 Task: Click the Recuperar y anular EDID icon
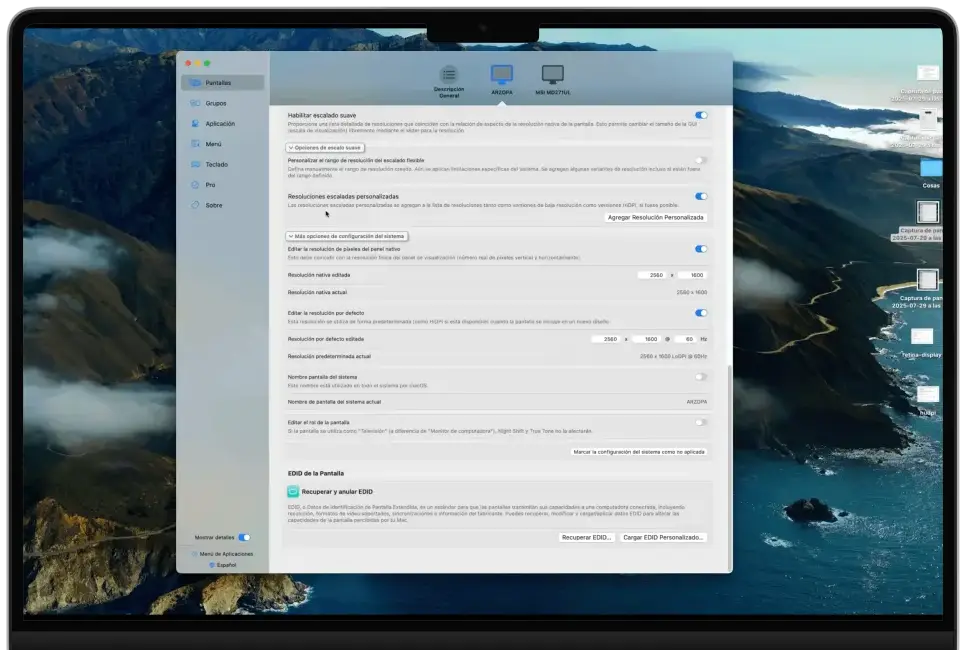293,491
